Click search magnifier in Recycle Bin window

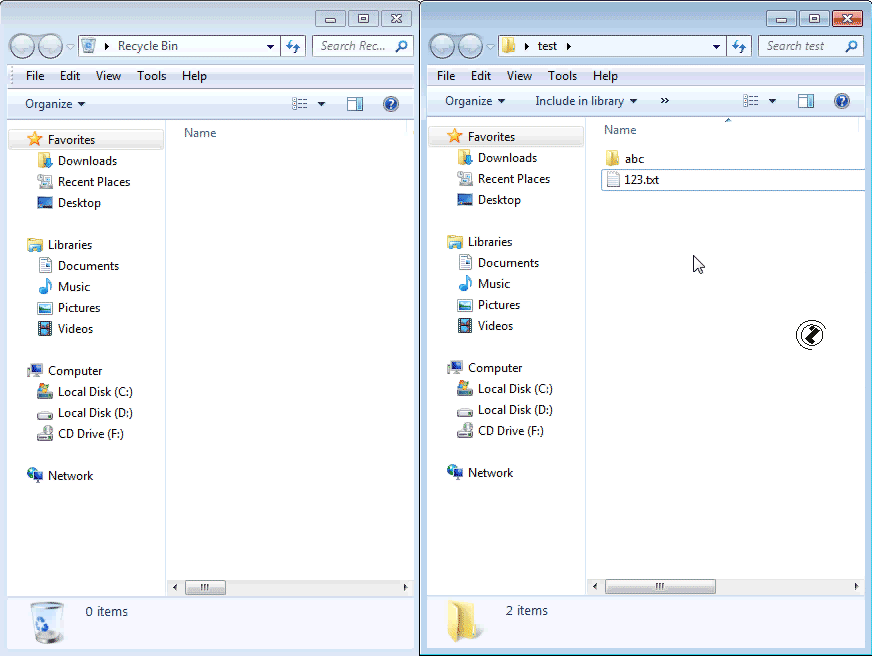click(401, 46)
